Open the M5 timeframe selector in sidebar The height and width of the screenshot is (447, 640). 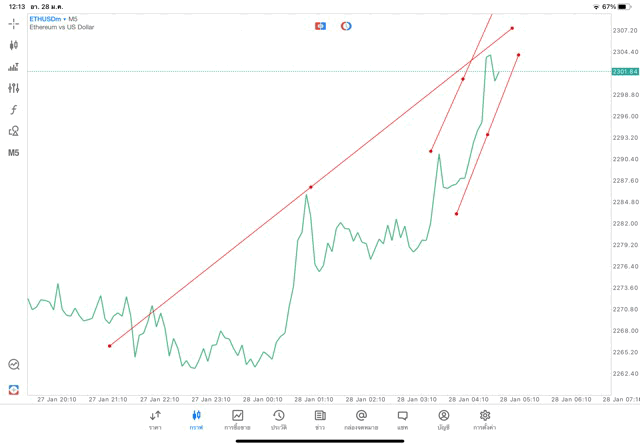click(x=14, y=153)
